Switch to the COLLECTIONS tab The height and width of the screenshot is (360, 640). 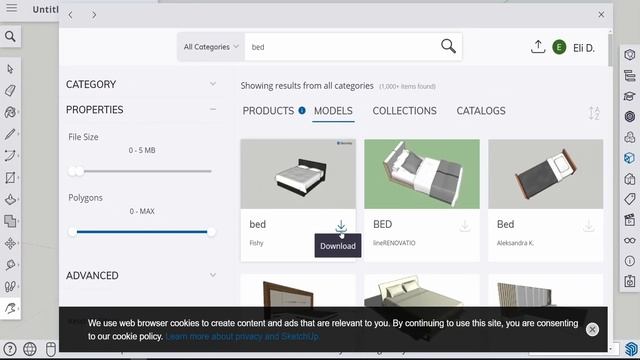(404, 111)
